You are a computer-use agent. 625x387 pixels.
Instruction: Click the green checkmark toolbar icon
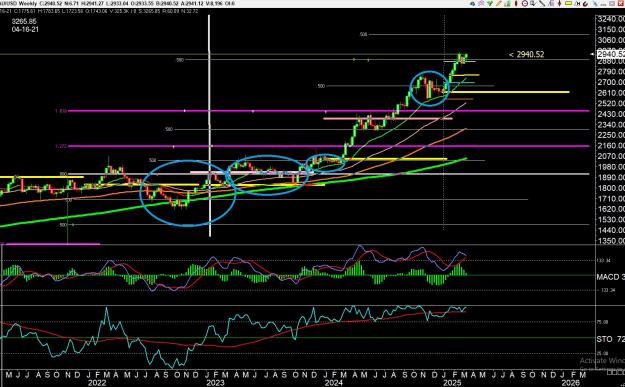click(x=490, y=4)
